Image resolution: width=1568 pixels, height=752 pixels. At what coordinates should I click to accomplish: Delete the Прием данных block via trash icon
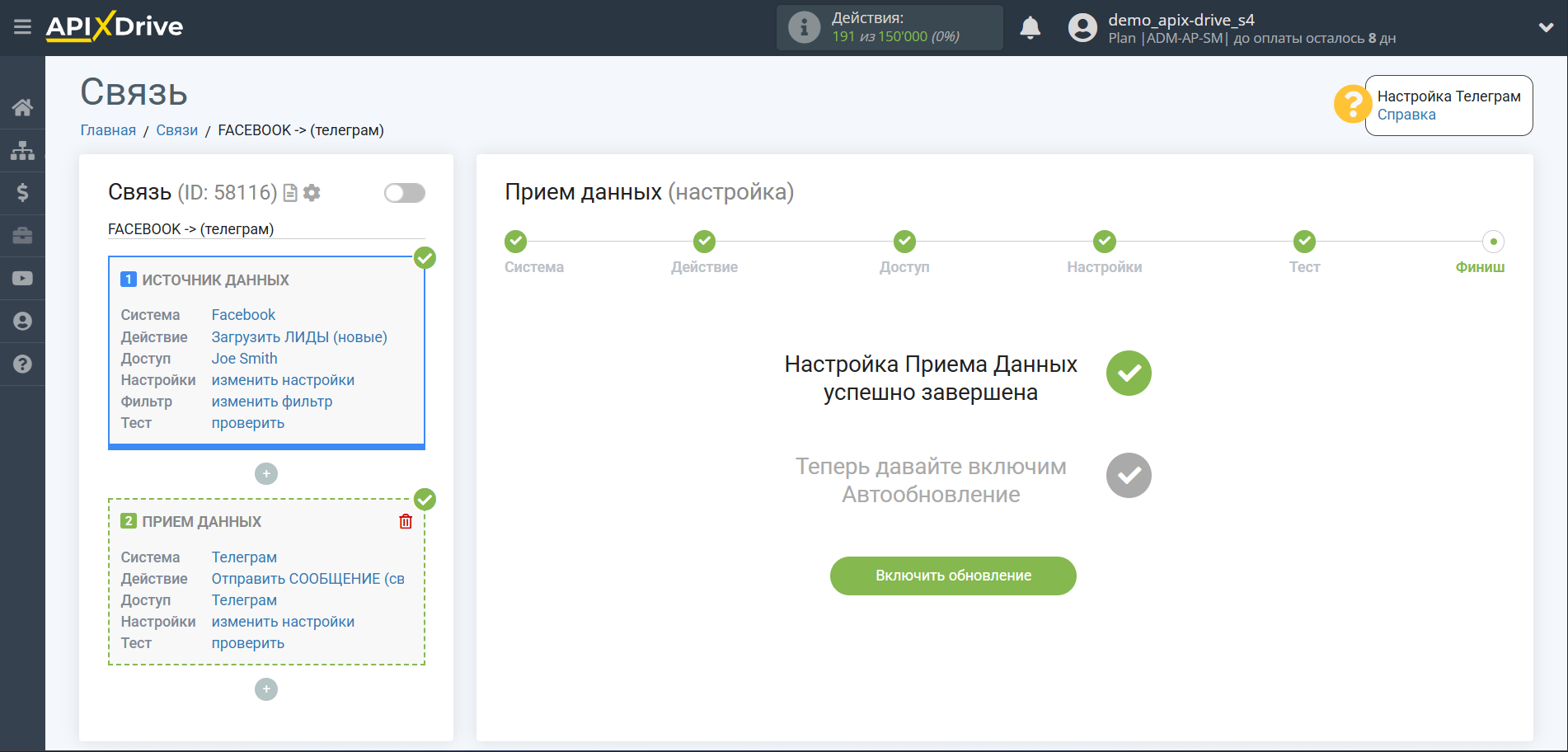(405, 521)
